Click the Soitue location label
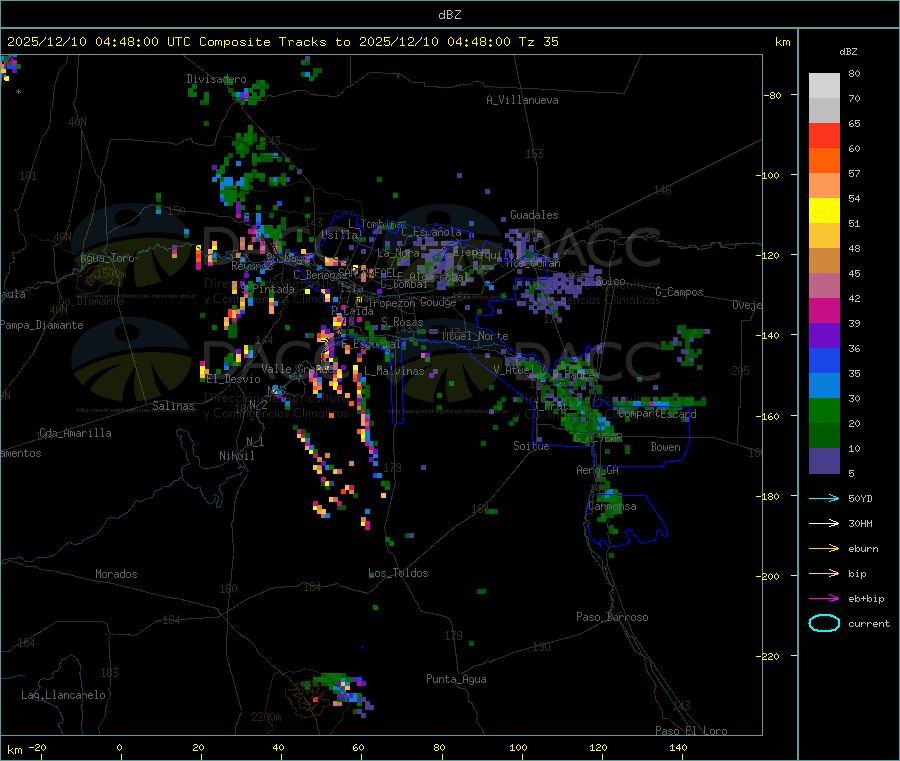The height and width of the screenshot is (761, 900). [531, 446]
